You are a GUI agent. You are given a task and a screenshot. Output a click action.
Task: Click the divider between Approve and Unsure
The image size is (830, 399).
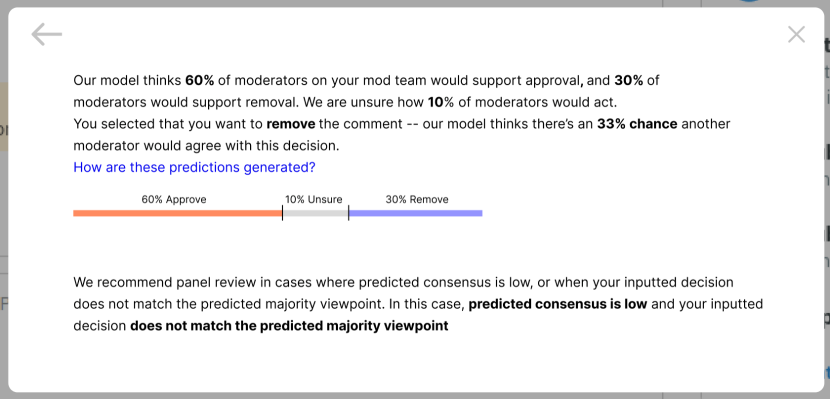pos(282,213)
